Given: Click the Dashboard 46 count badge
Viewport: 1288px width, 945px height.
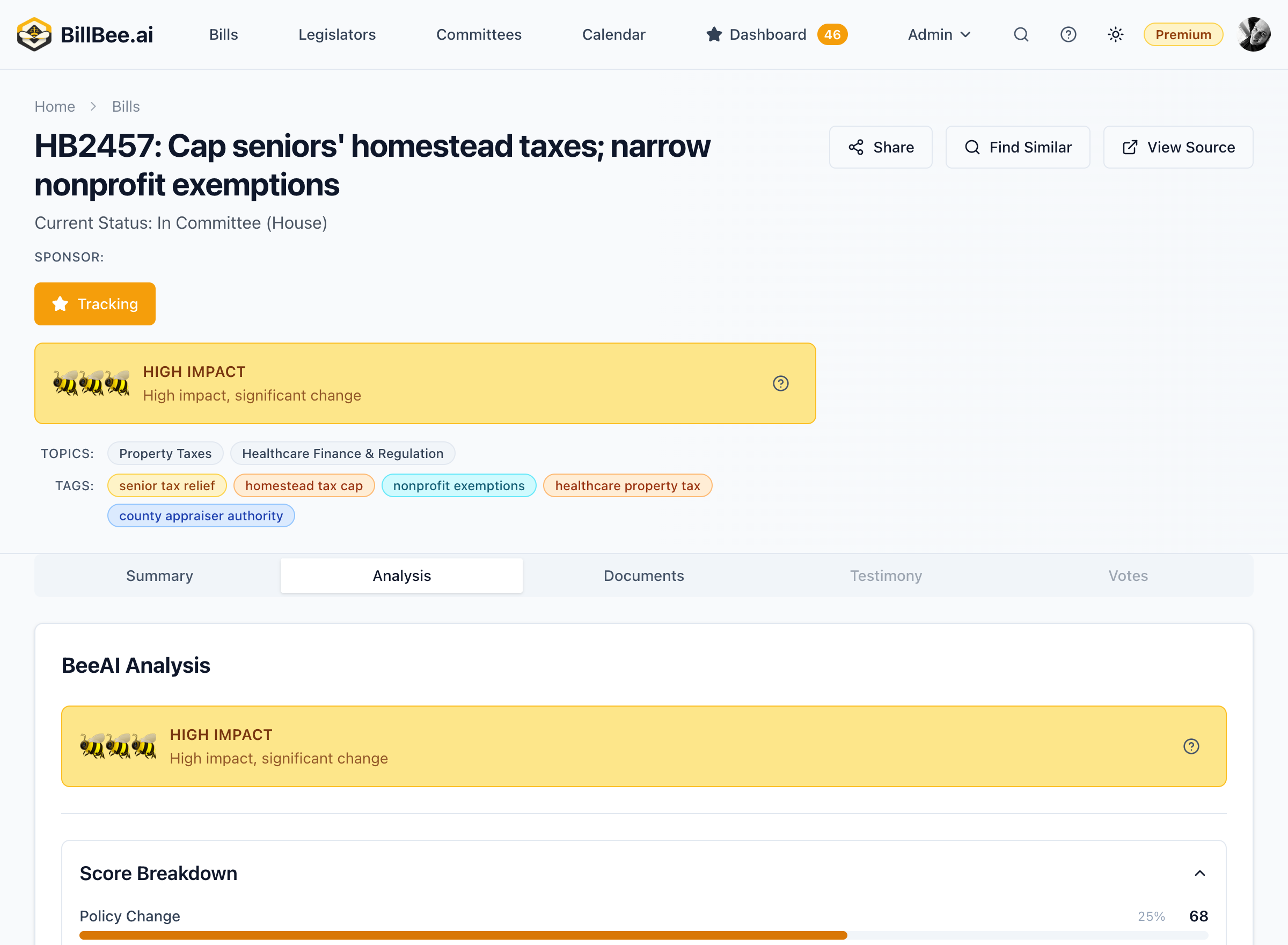Looking at the screenshot, I should [x=832, y=34].
